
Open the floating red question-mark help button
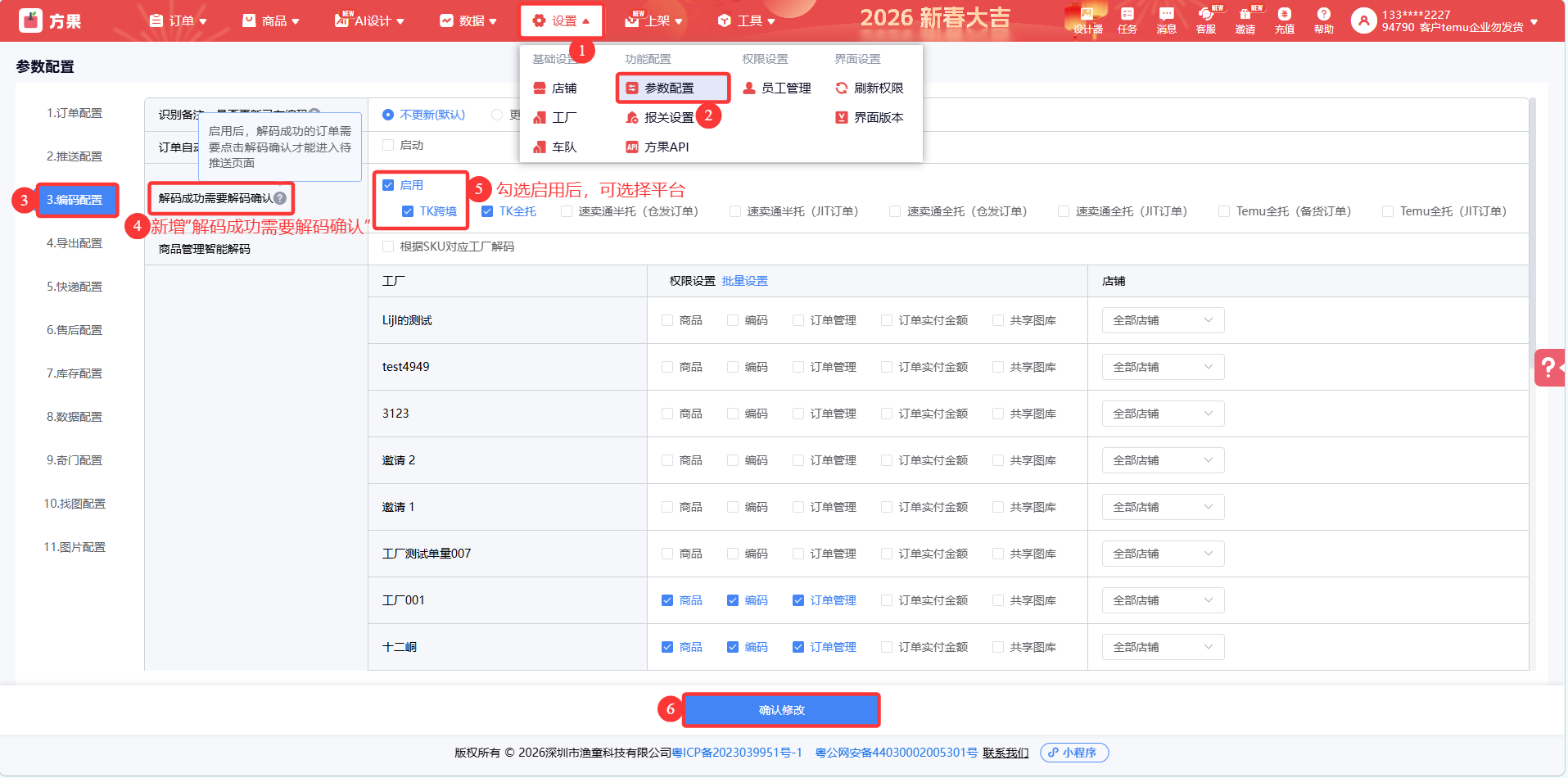tap(1548, 367)
